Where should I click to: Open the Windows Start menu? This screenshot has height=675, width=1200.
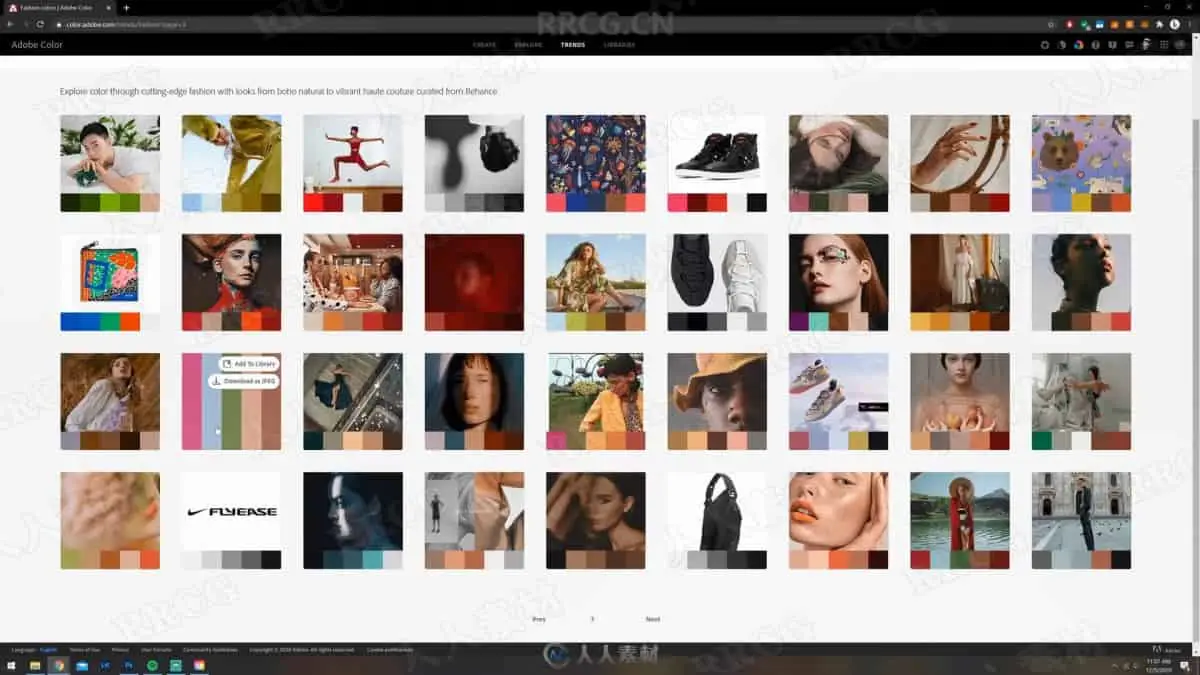tap(10, 665)
